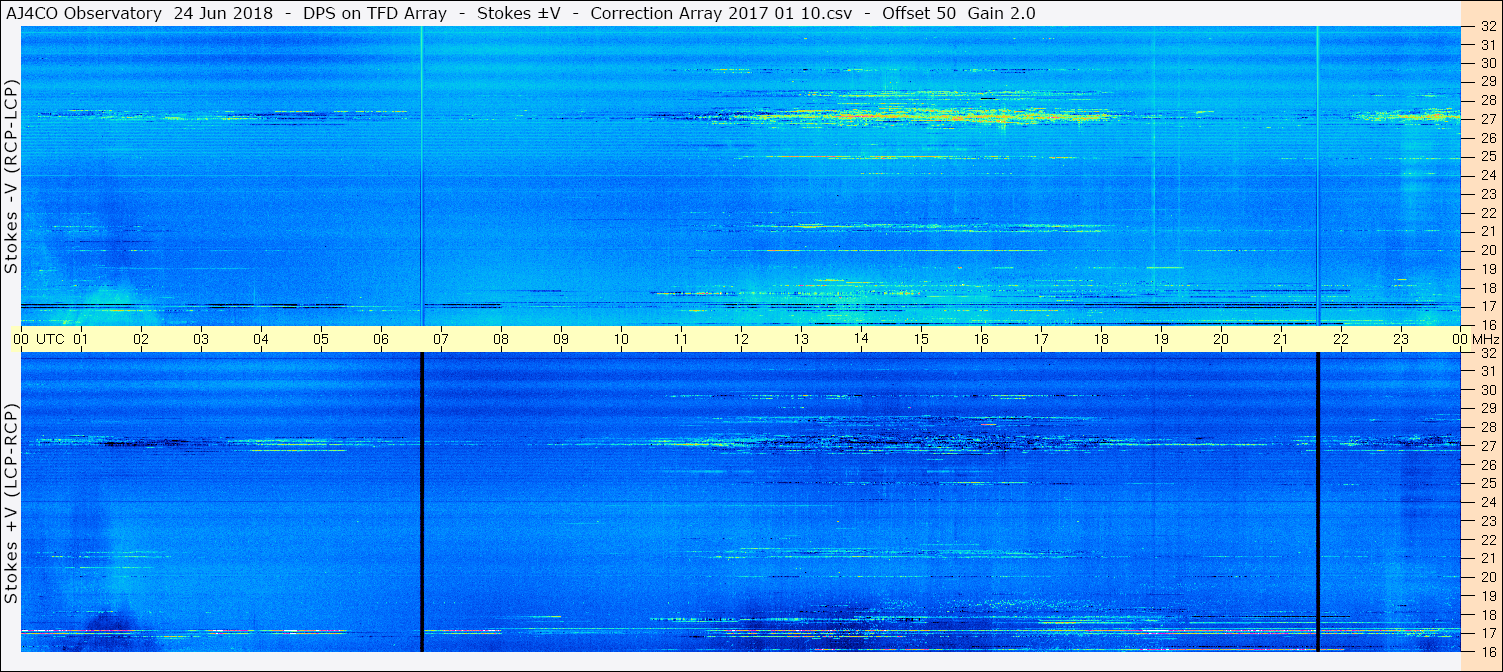The image size is (1503, 672).
Task: Click 30 MHz tick in Stokes -V panel
Action: (1488, 63)
